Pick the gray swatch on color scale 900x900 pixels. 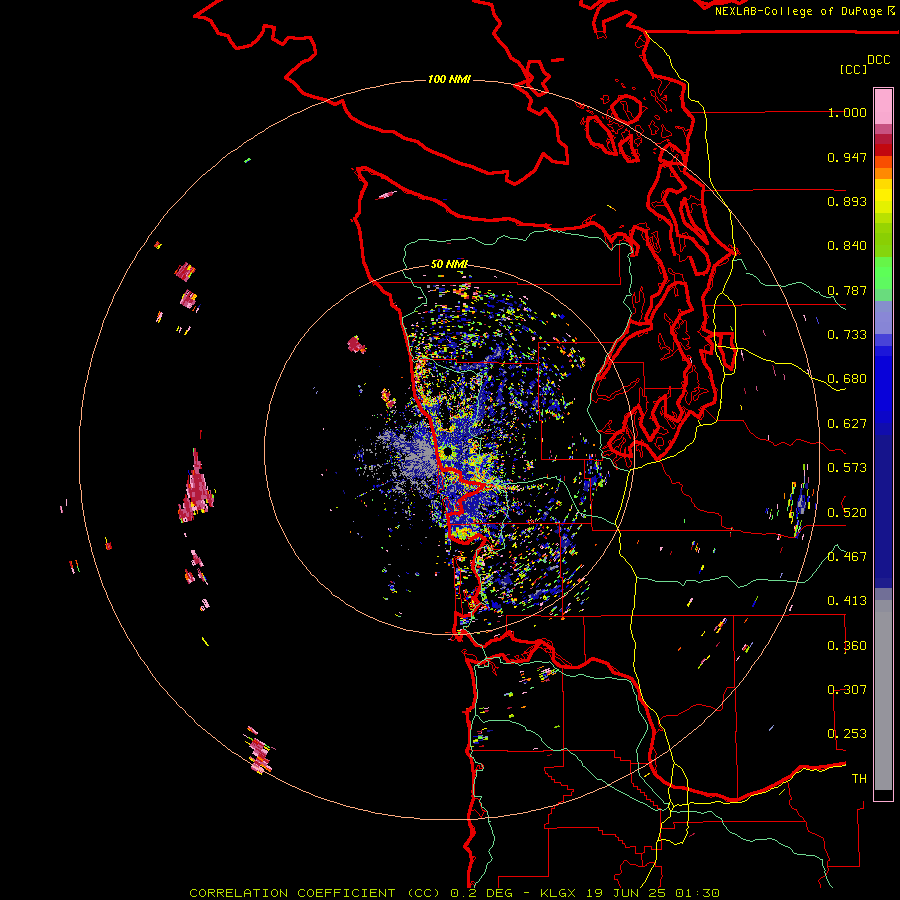coord(883,695)
